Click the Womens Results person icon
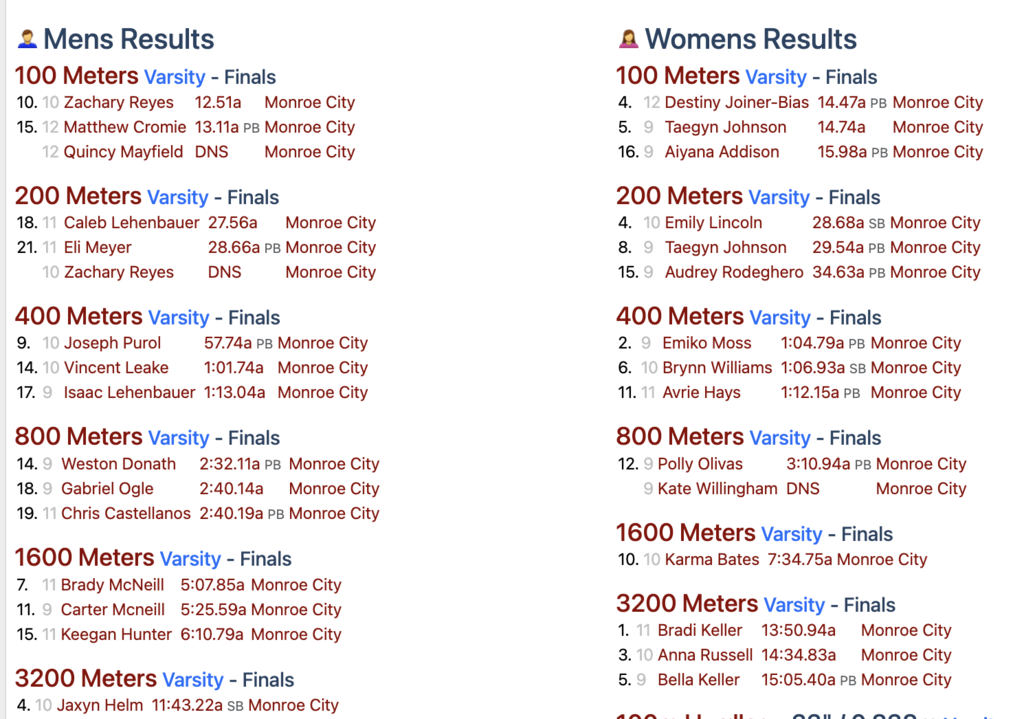1024x719 pixels. click(628, 40)
